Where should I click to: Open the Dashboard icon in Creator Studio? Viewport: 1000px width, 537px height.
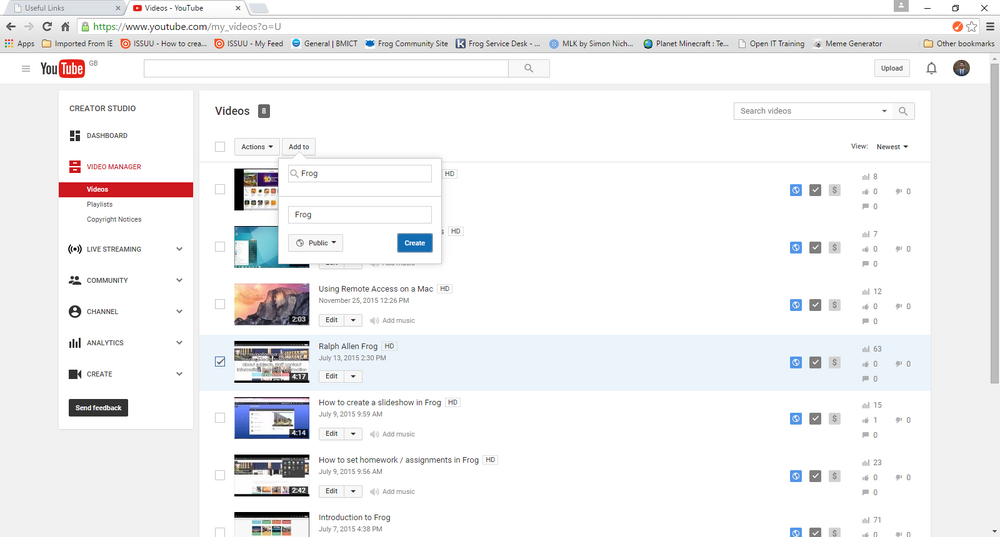[x=75, y=135]
